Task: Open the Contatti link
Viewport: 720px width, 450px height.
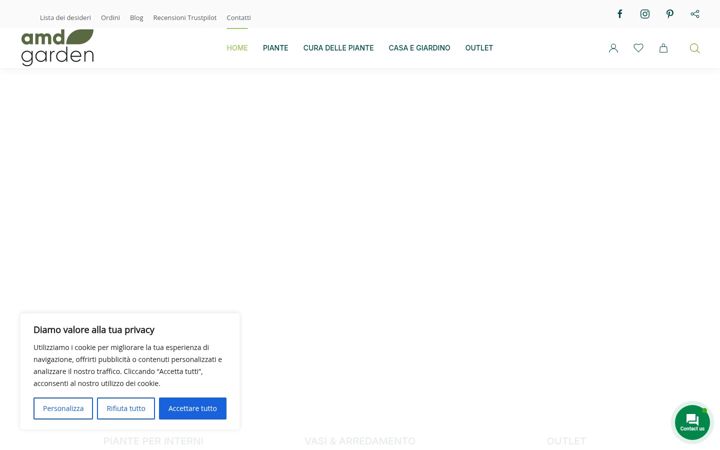Action: pyautogui.click(x=239, y=17)
